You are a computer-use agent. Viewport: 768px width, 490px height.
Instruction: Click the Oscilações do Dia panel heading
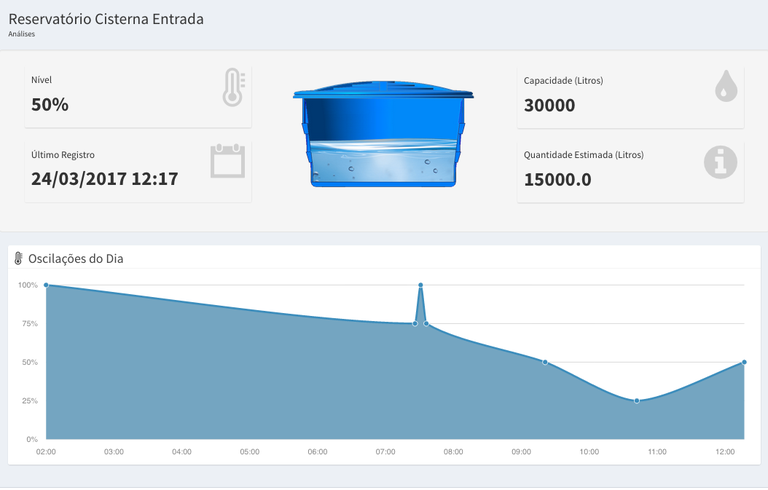click(x=76, y=259)
